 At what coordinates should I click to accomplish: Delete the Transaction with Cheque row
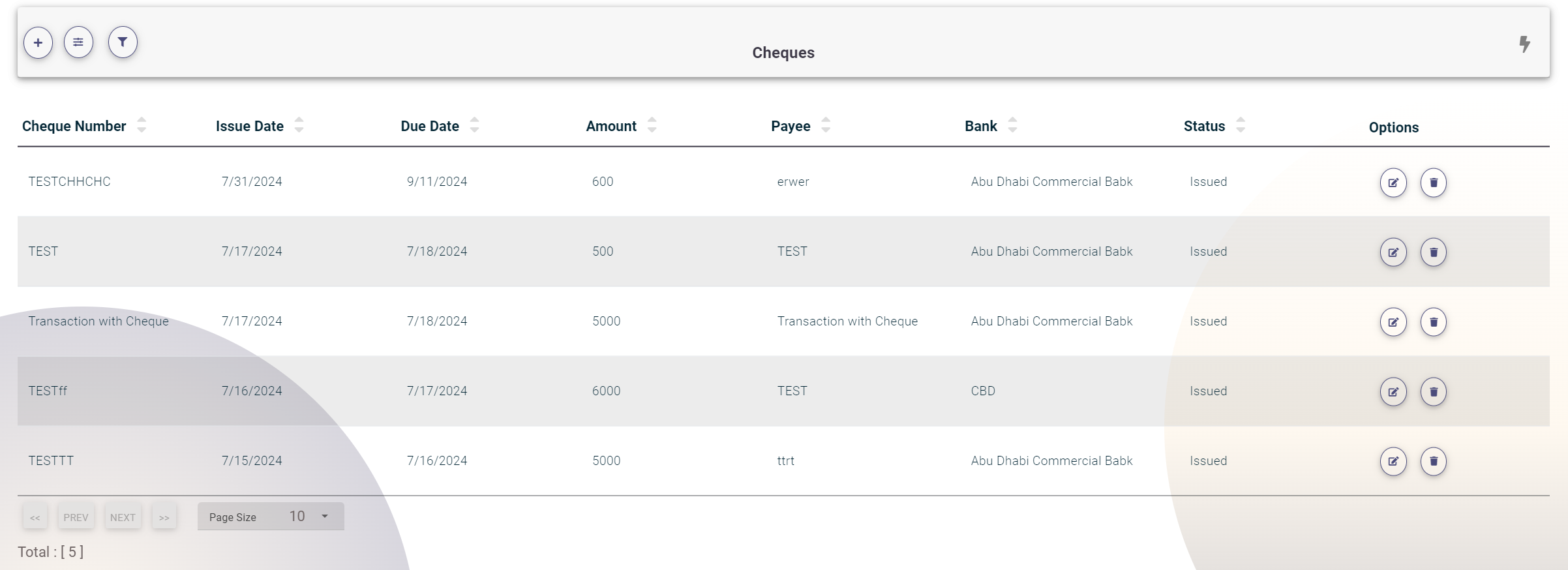click(x=1433, y=322)
